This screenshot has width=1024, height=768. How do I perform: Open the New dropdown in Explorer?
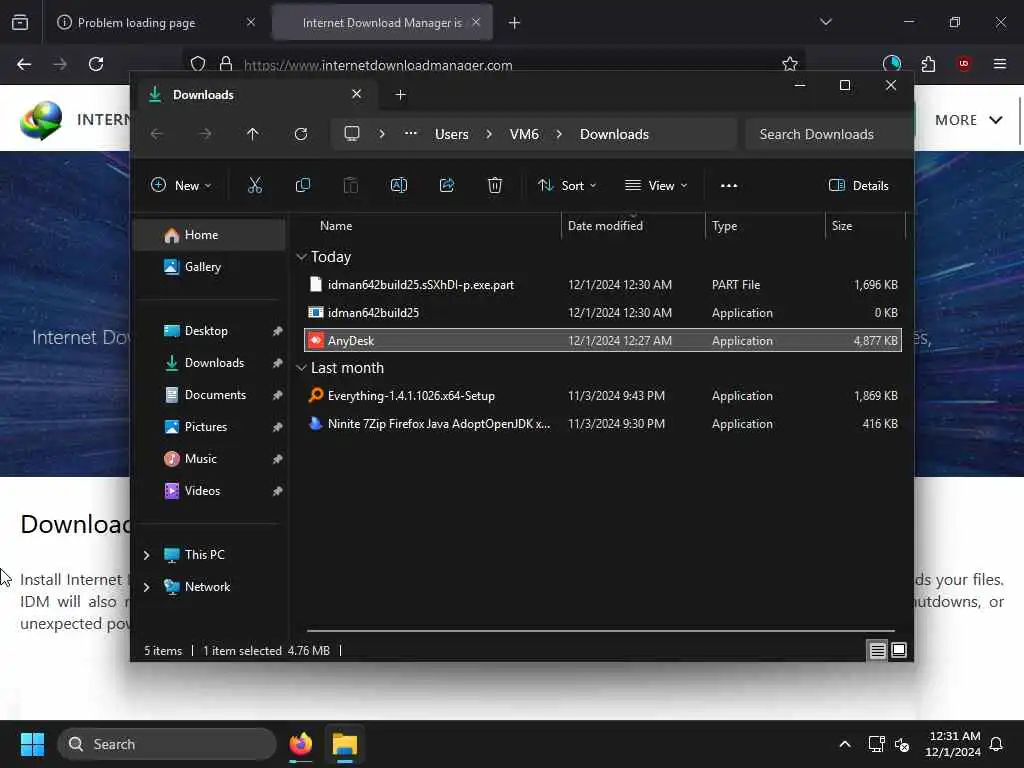pos(181,185)
